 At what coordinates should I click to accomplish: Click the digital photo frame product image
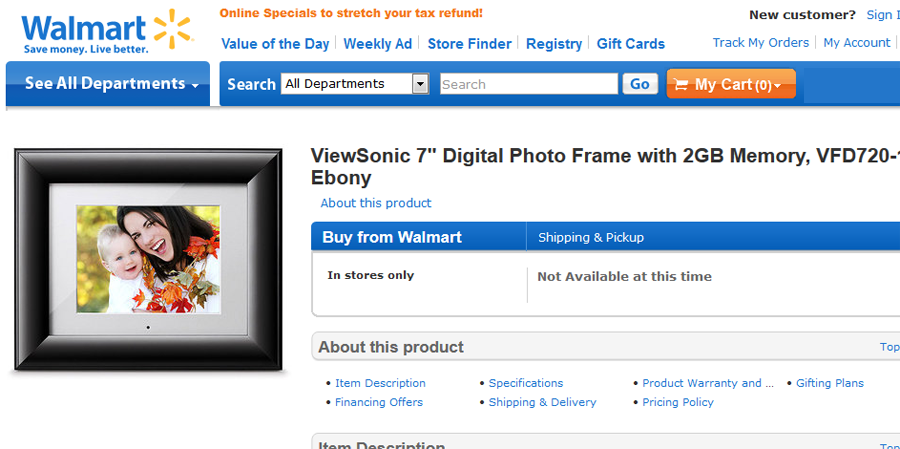click(x=148, y=260)
